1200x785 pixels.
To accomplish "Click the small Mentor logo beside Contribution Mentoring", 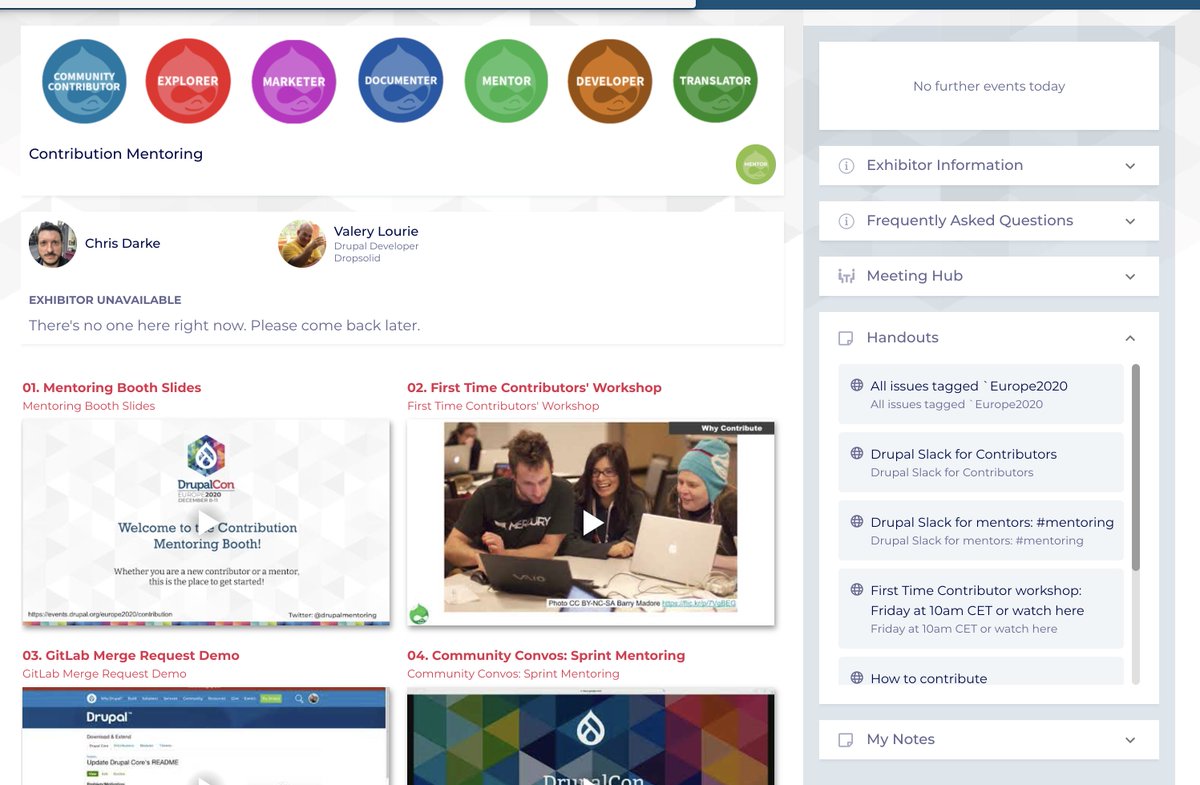I will coord(756,164).
